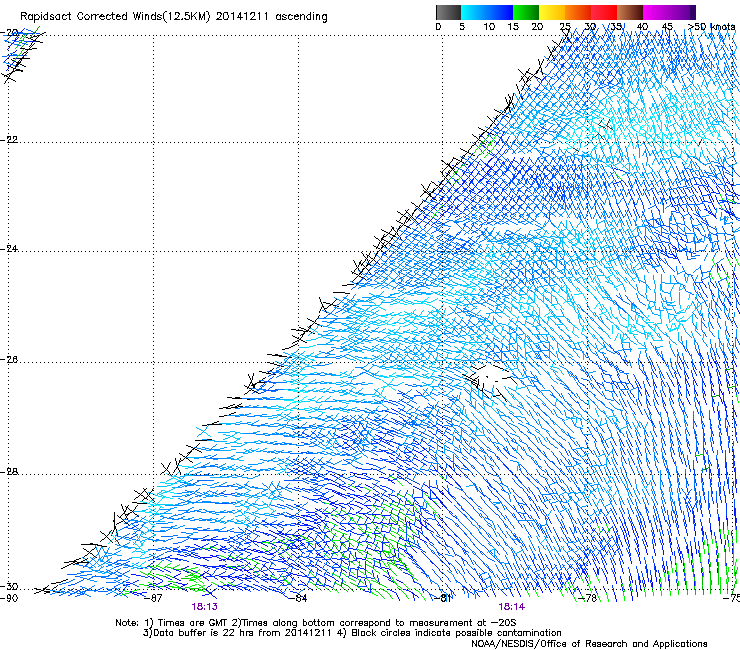The image size is (740, 650).
Task: Click the 'NOAA/NESDIS/Office of Research and Applications' credit
Action: pyautogui.click(x=589, y=644)
